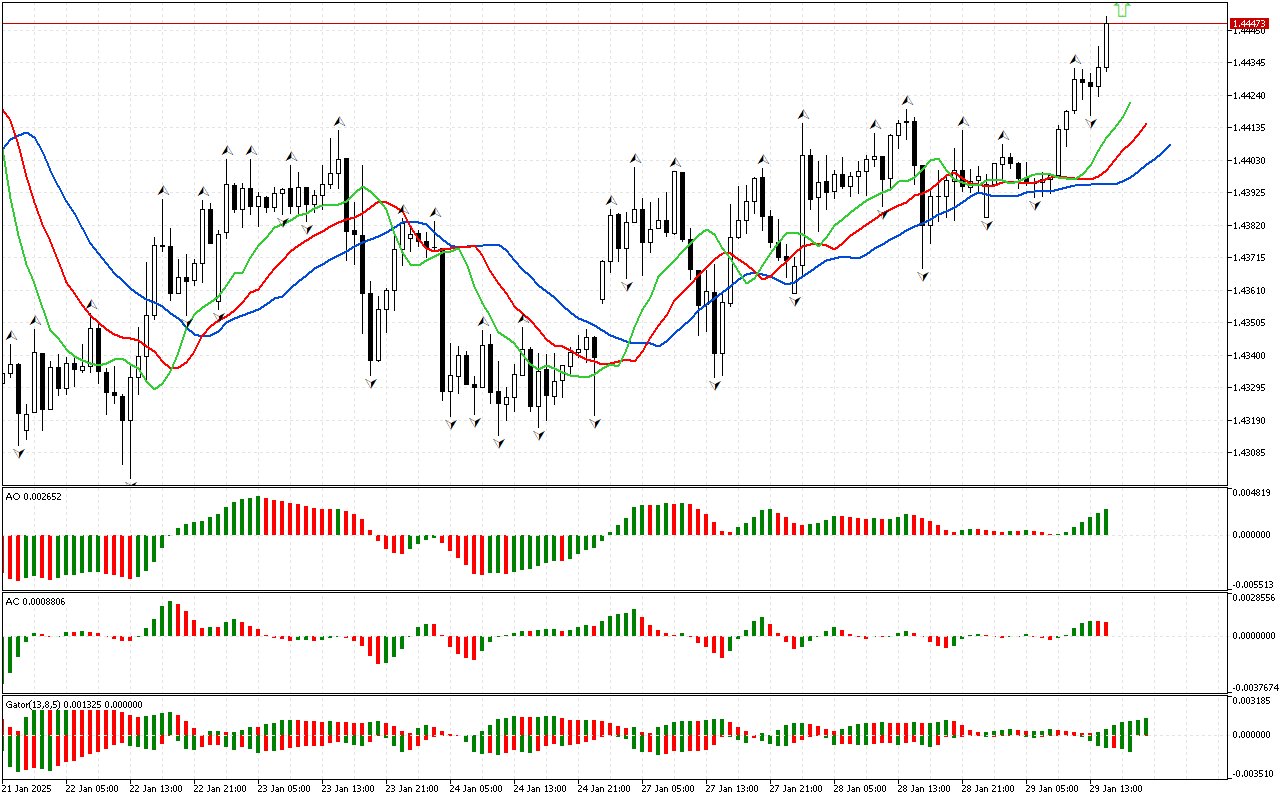Image resolution: width=1280 pixels, height=800 pixels.
Task: Click price level 1.44030 on the axis
Action: coord(1250,161)
